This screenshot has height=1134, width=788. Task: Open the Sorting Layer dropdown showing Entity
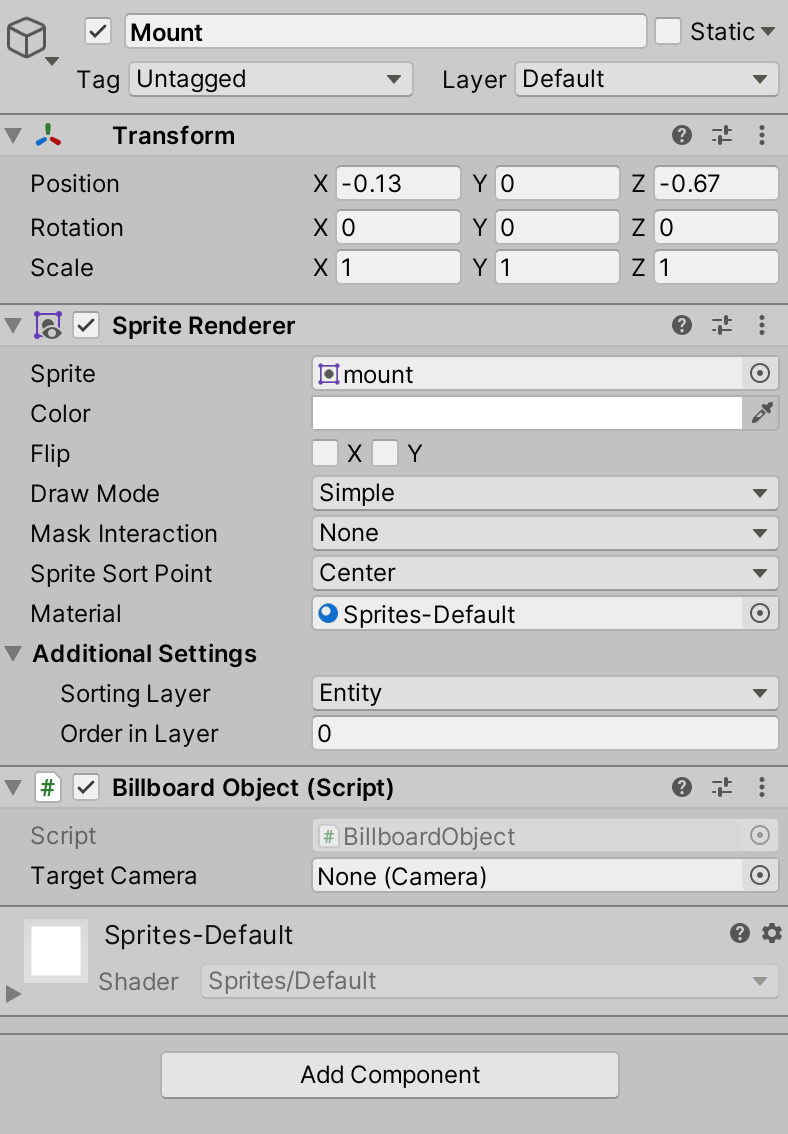pos(545,693)
